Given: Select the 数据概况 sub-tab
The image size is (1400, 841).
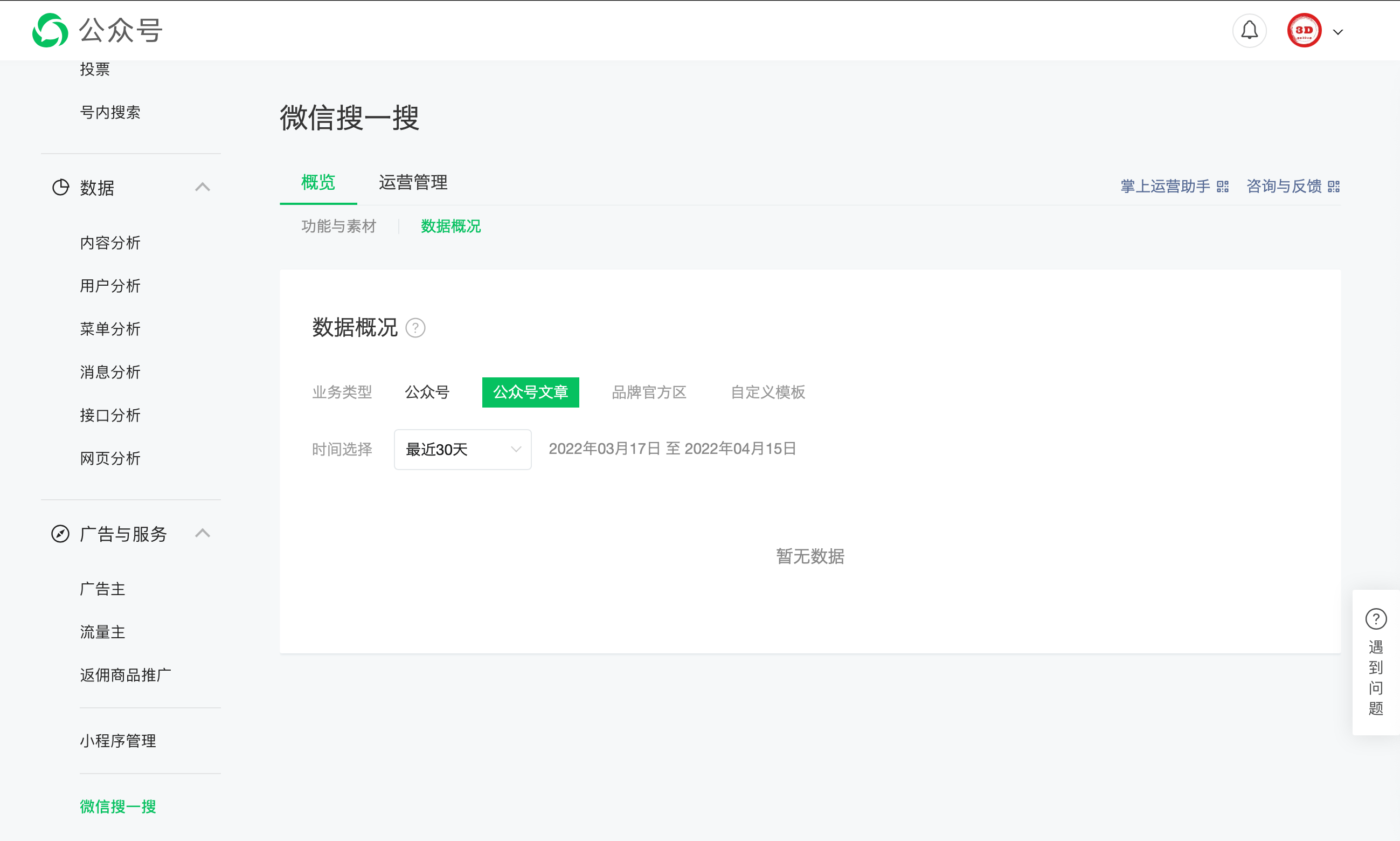Looking at the screenshot, I should point(451,226).
